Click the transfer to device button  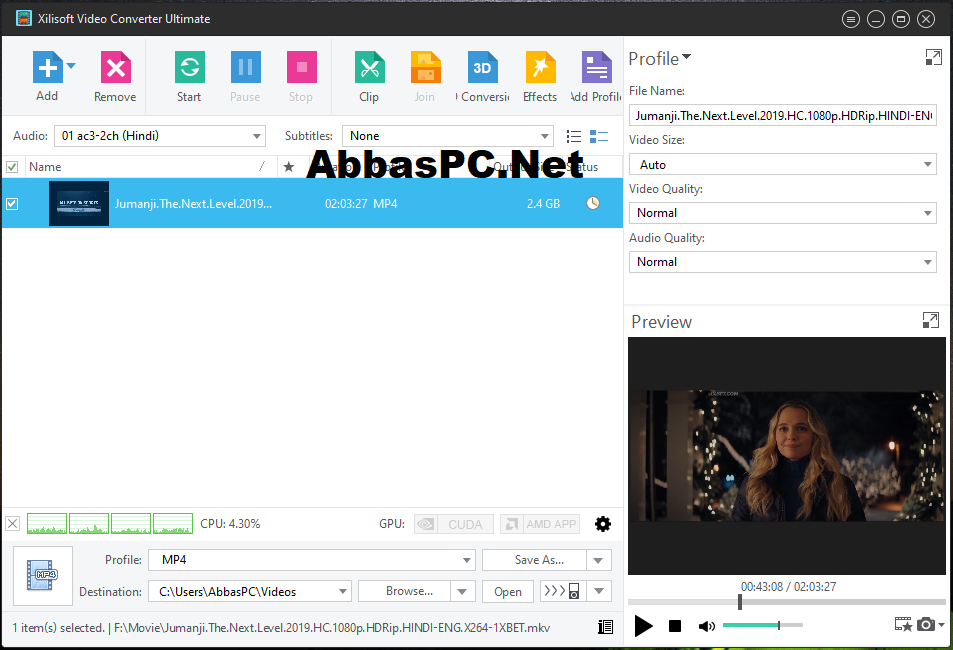563,591
